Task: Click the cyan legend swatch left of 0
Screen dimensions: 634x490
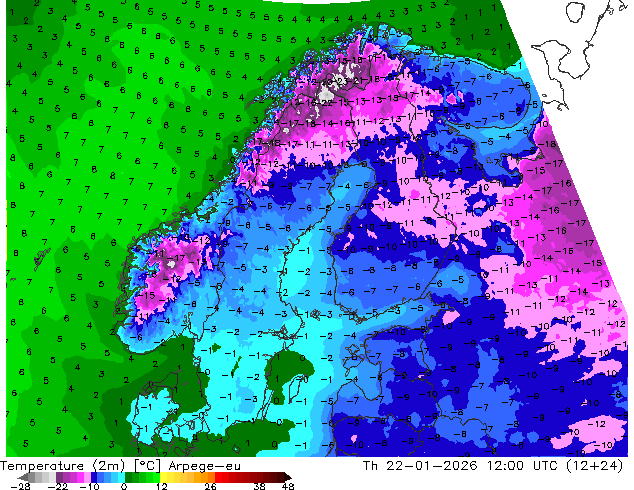Action: [121, 477]
